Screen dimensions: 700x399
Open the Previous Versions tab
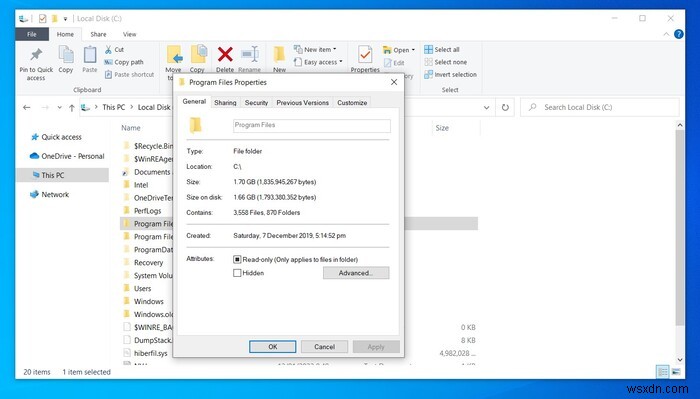click(x=302, y=103)
